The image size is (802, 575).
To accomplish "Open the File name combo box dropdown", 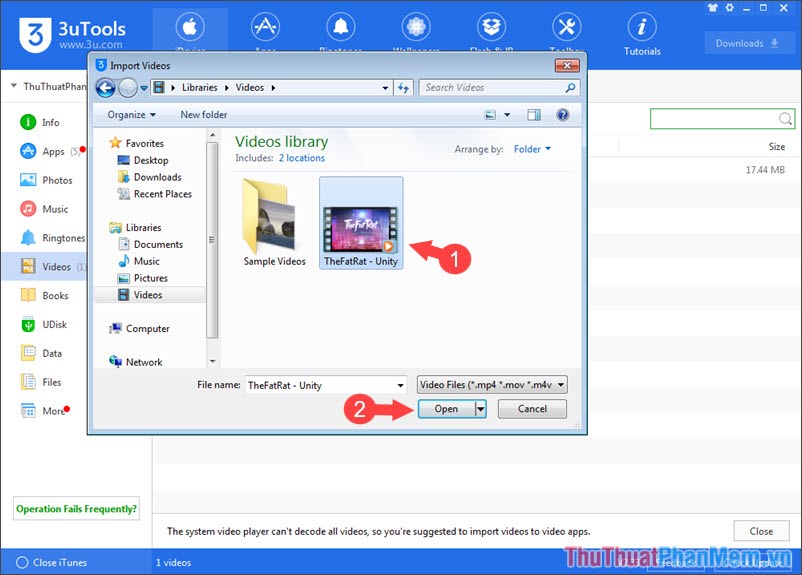I will pos(400,385).
